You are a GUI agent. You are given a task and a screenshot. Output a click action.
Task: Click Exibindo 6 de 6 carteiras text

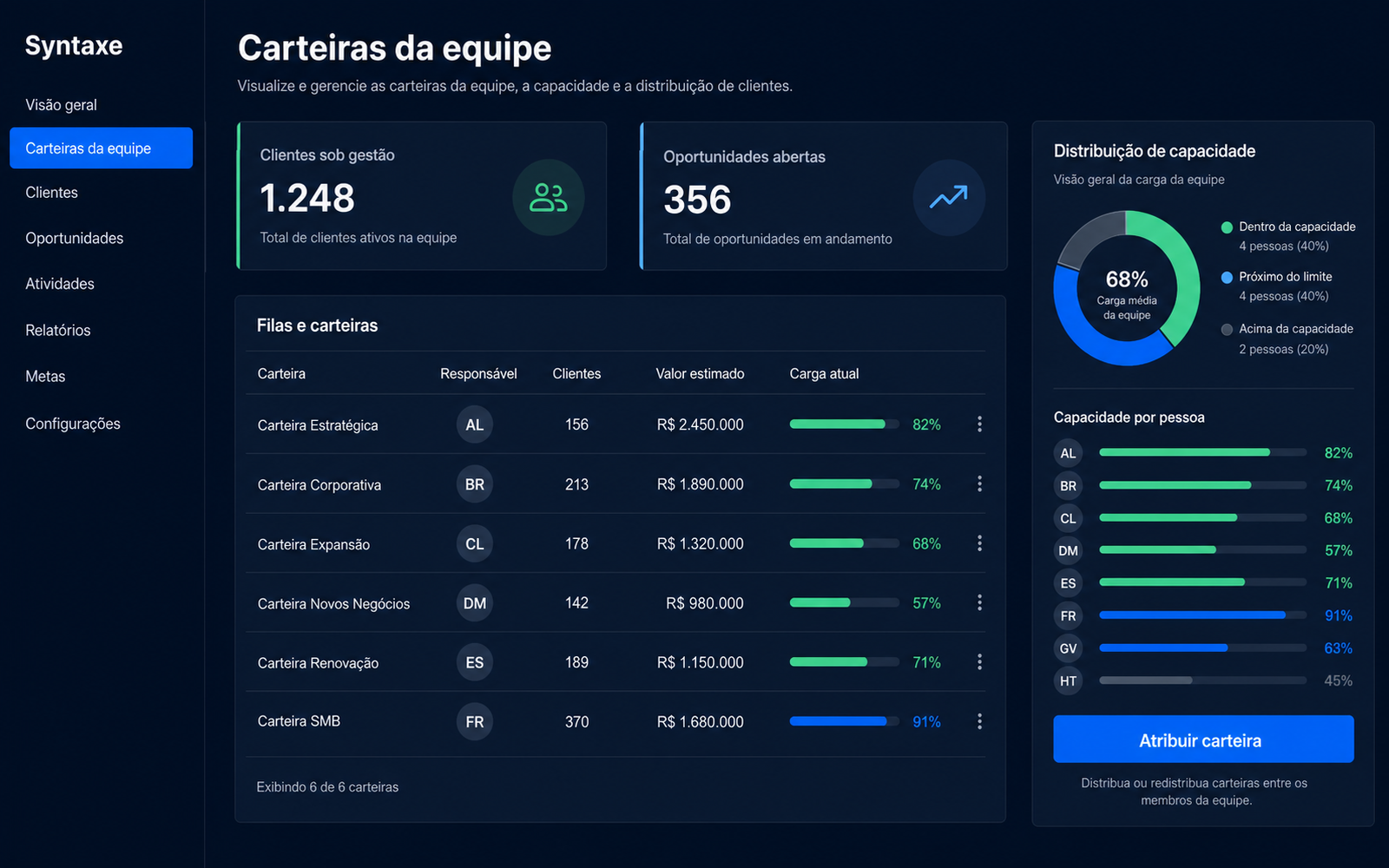tap(327, 787)
